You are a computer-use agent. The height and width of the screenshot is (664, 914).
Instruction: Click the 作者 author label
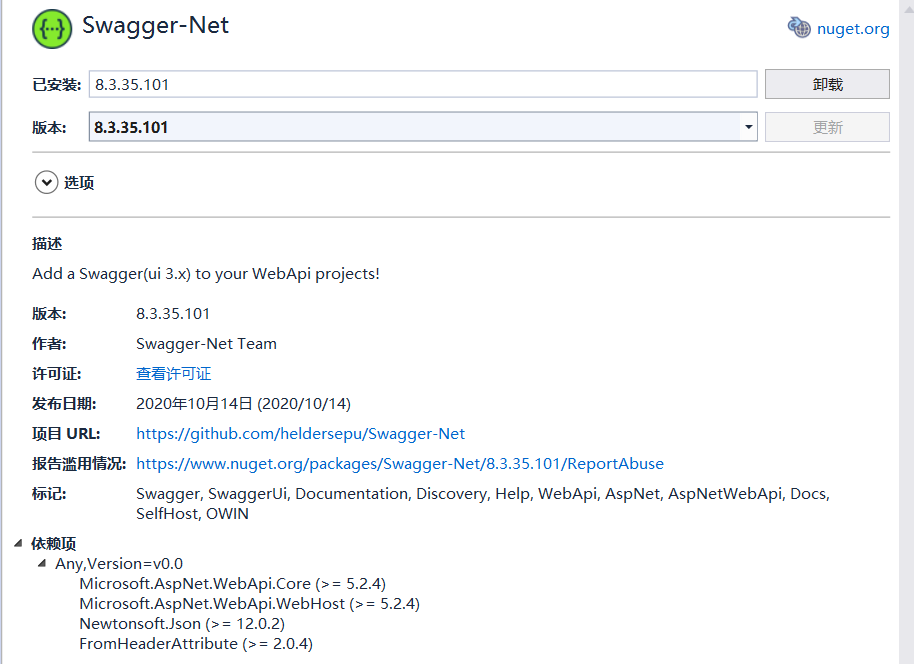tap(49, 344)
